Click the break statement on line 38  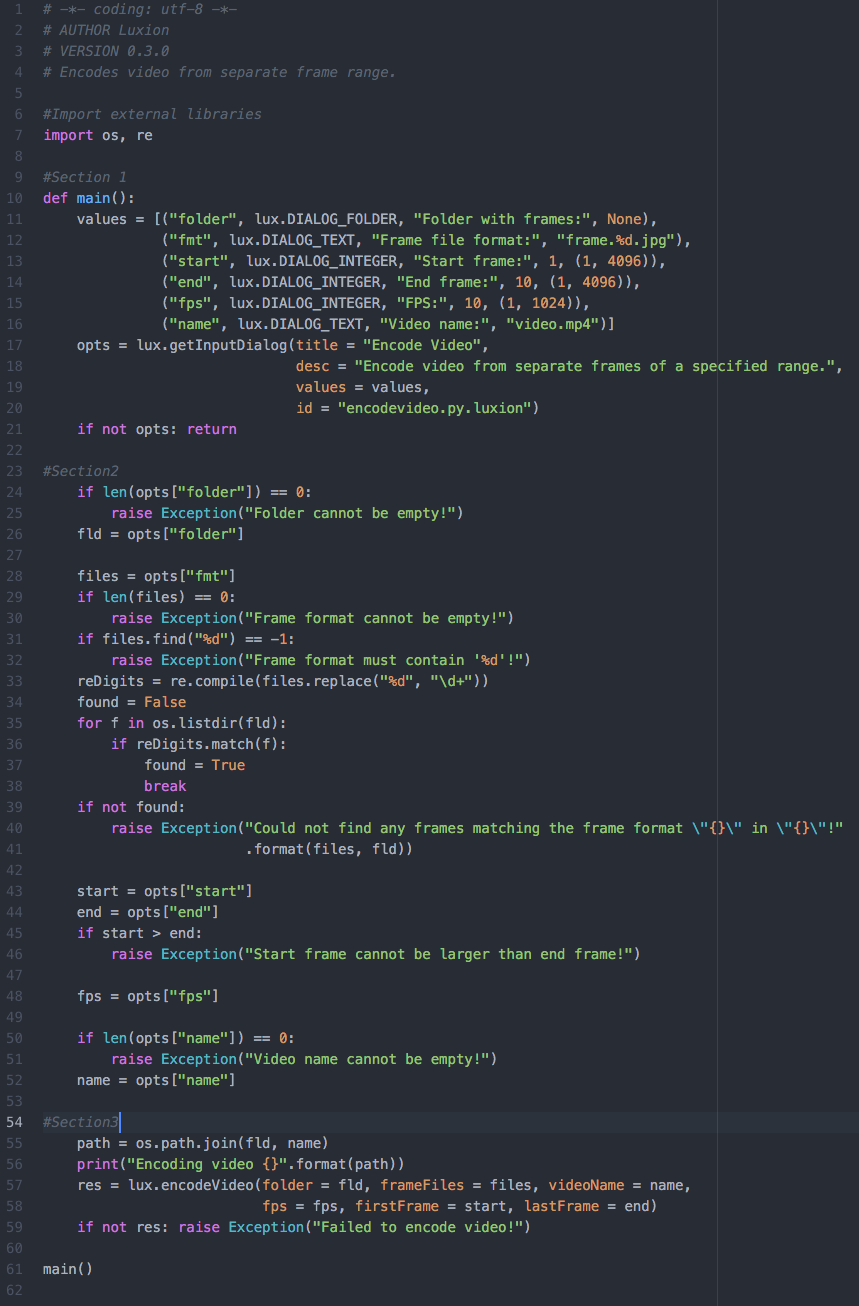165,785
